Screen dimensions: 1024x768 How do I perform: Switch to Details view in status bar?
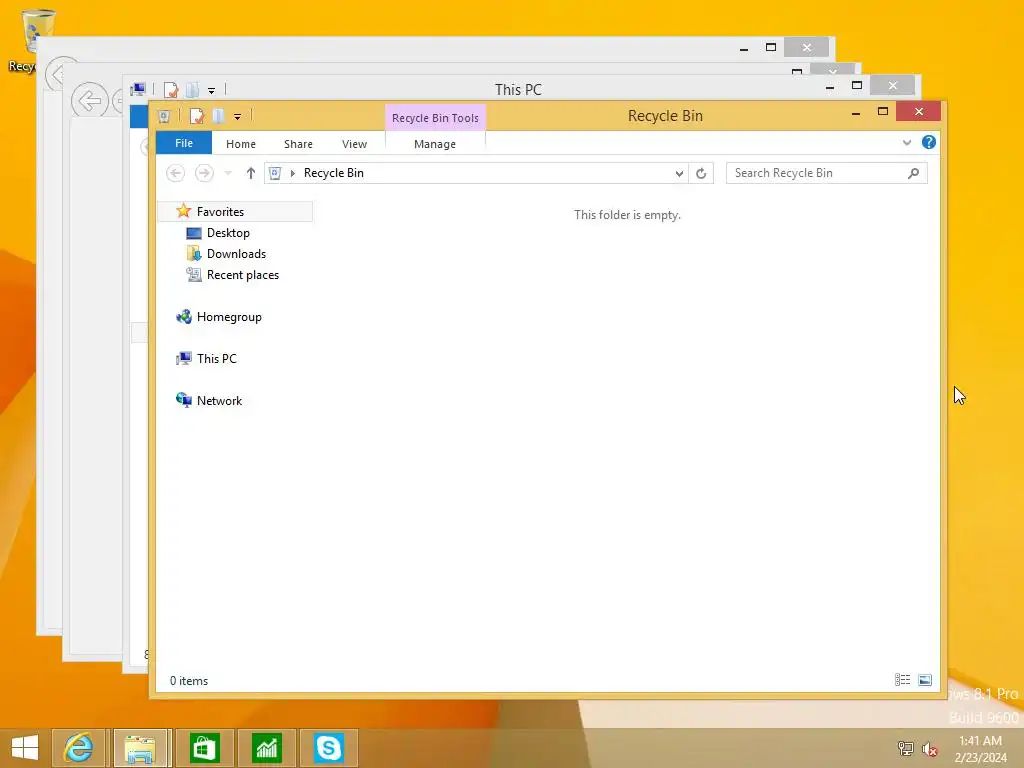pyautogui.click(x=903, y=680)
